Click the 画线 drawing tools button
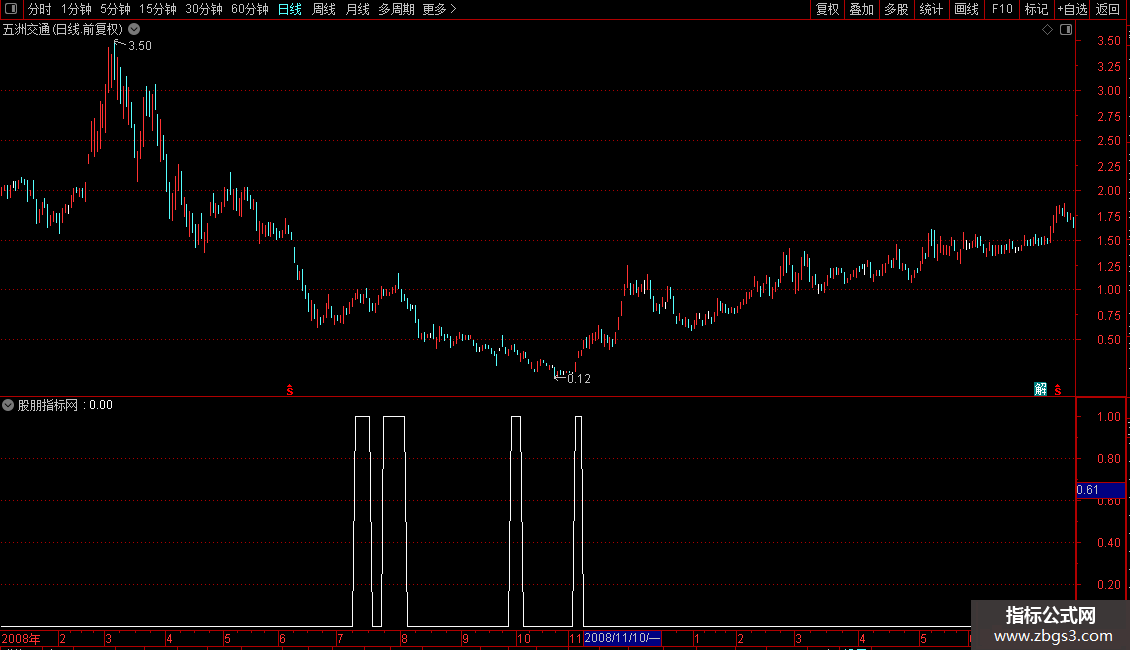The height and width of the screenshot is (650, 1130). tap(966, 9)
